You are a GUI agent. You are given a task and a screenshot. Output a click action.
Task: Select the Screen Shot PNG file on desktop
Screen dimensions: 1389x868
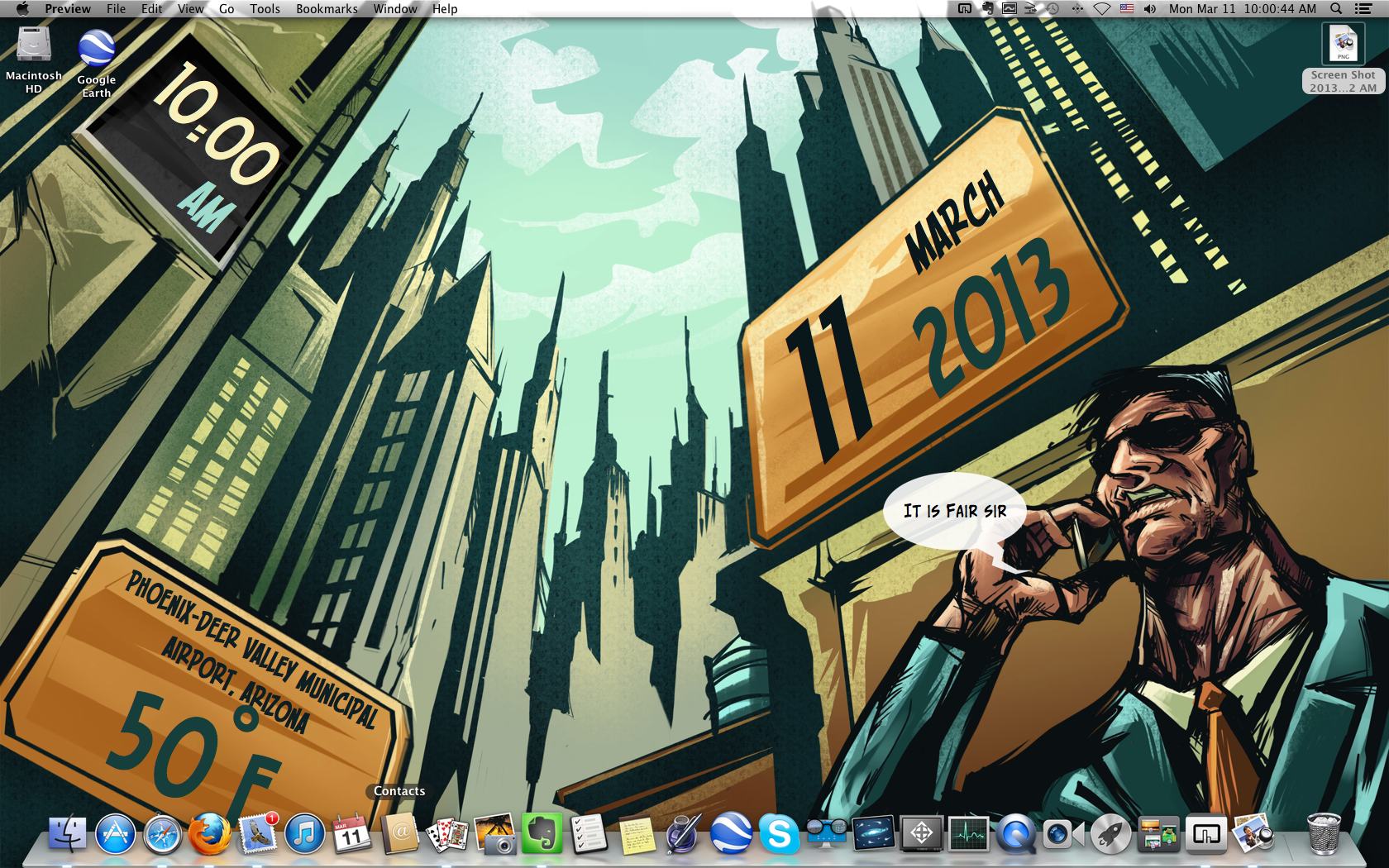tap(1344, 58)
